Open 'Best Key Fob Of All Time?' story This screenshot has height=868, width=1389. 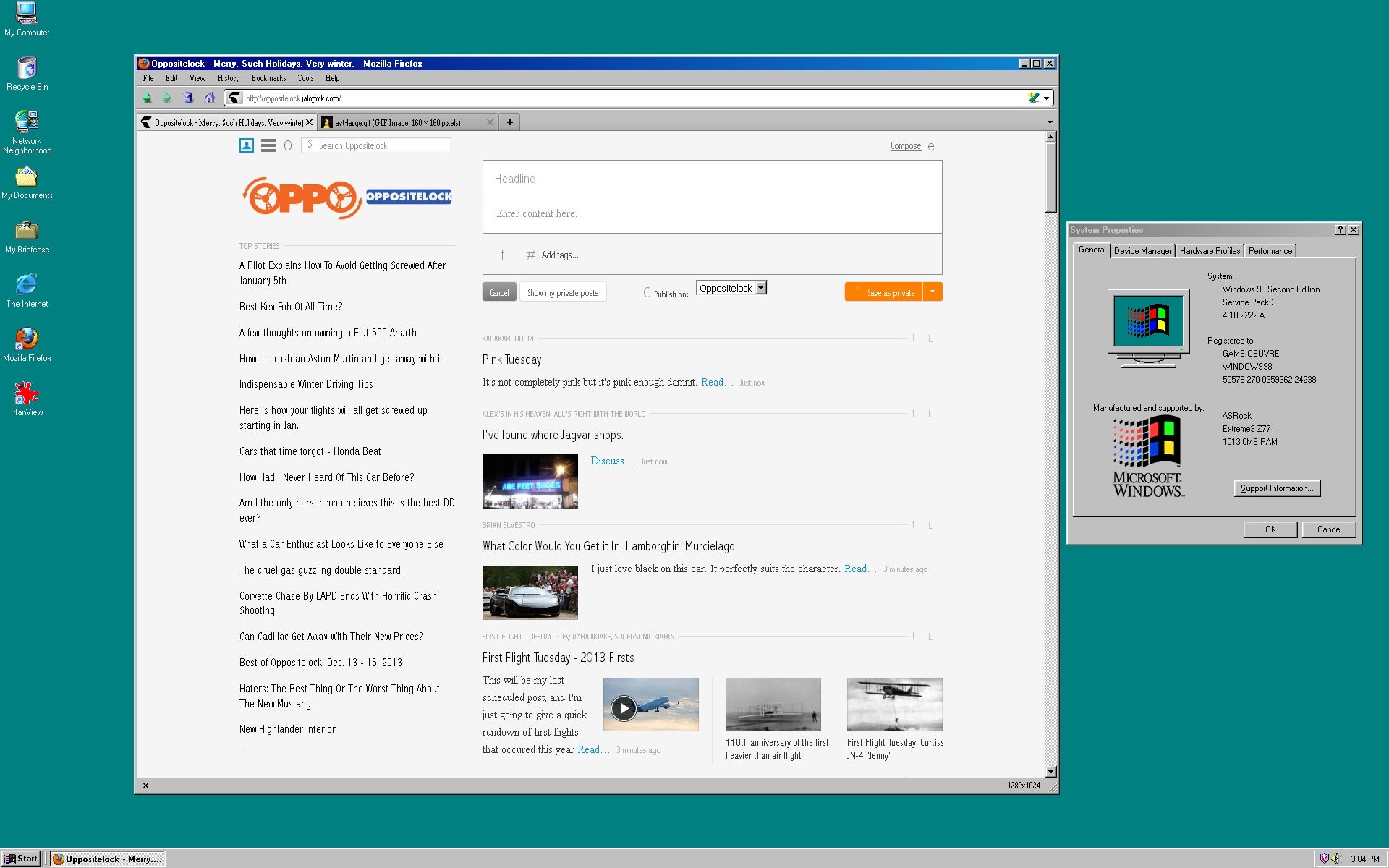[x=291, y=307]
